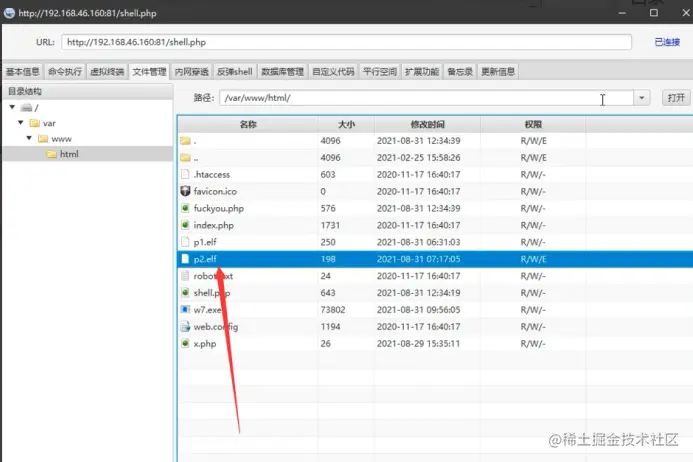
Task: Click the index.php file icon
Action: (x=185, y=225)
